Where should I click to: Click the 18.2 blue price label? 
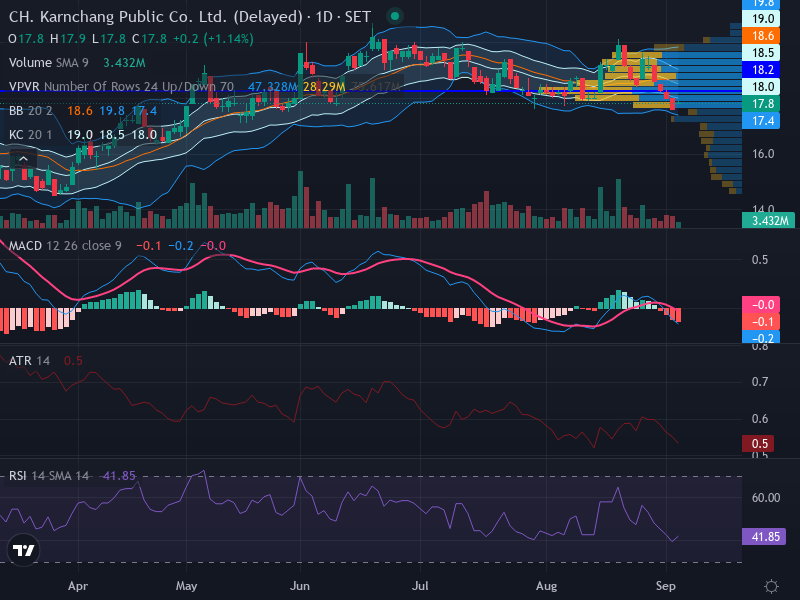click(x=761, y=70)
